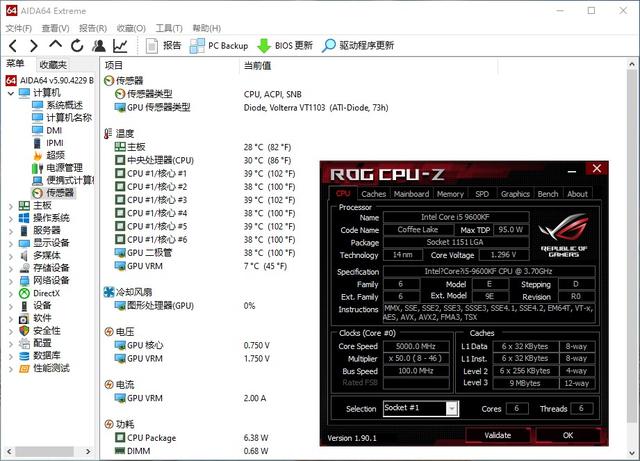The image size is (640, 461).
Task: Open 驱动程序更新 driver update tool
Action: pos(358,45)
